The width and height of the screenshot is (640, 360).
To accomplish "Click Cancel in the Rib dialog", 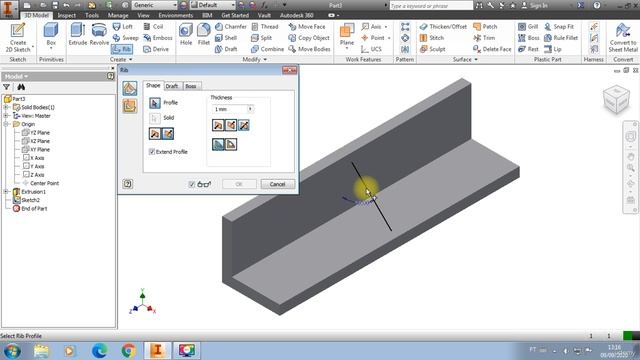I will pos(278,184).
